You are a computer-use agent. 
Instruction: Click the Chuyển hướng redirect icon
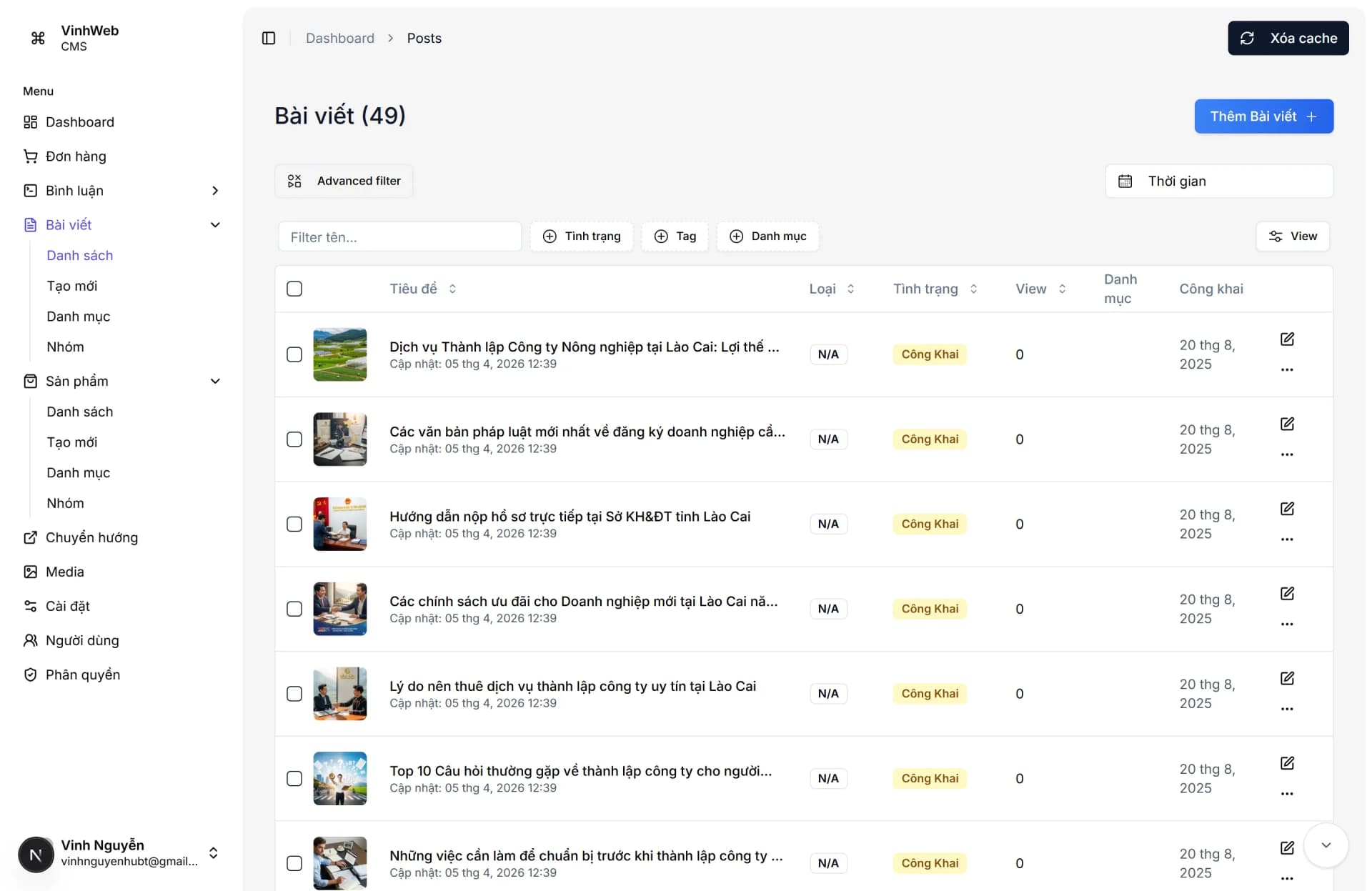[30, 537]
